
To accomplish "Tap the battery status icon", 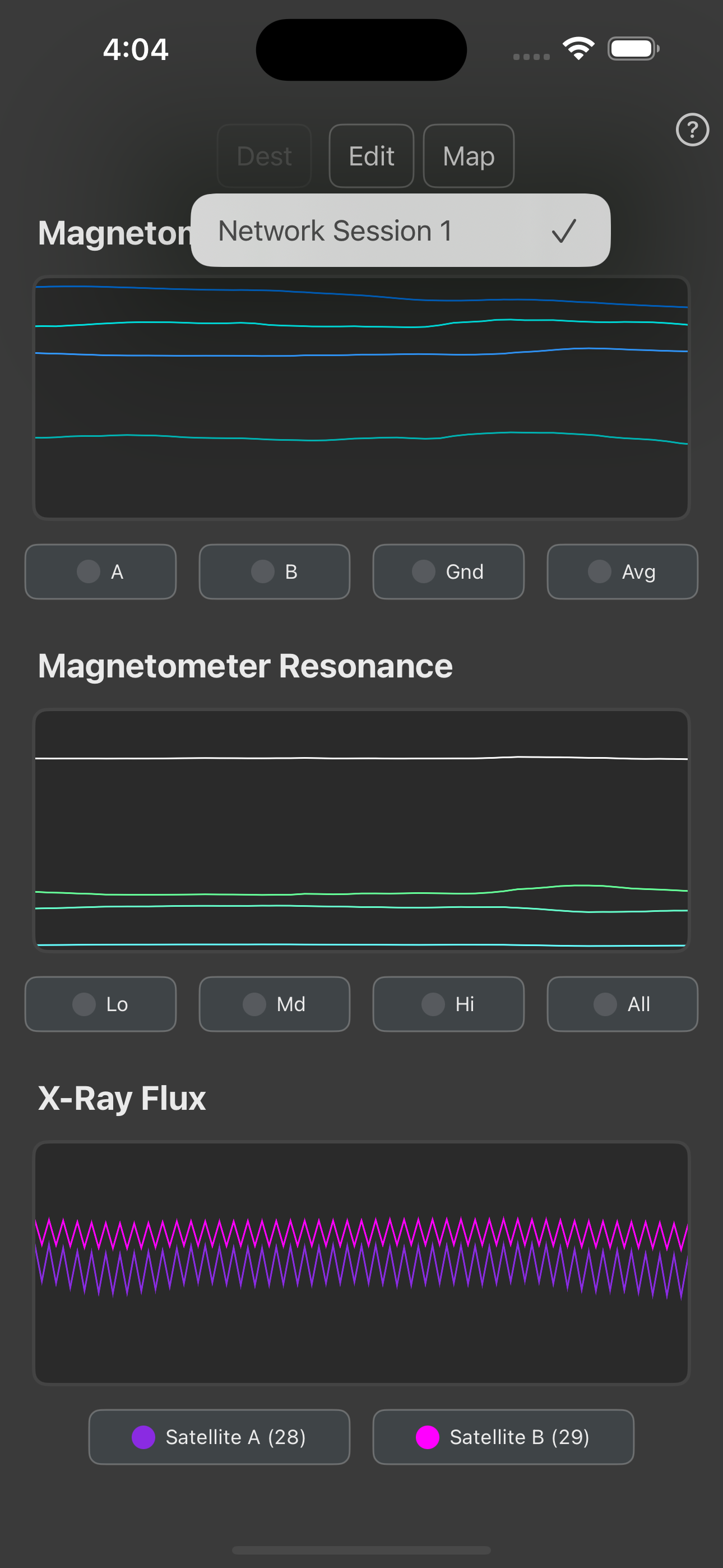I will (x=633, y=49).
